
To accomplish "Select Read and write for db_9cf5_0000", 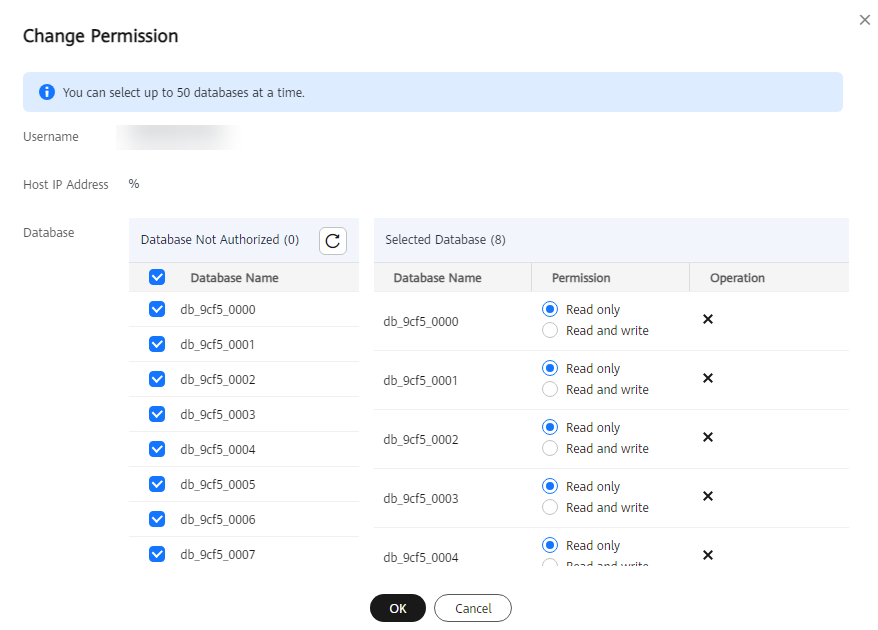I will 550,330.
